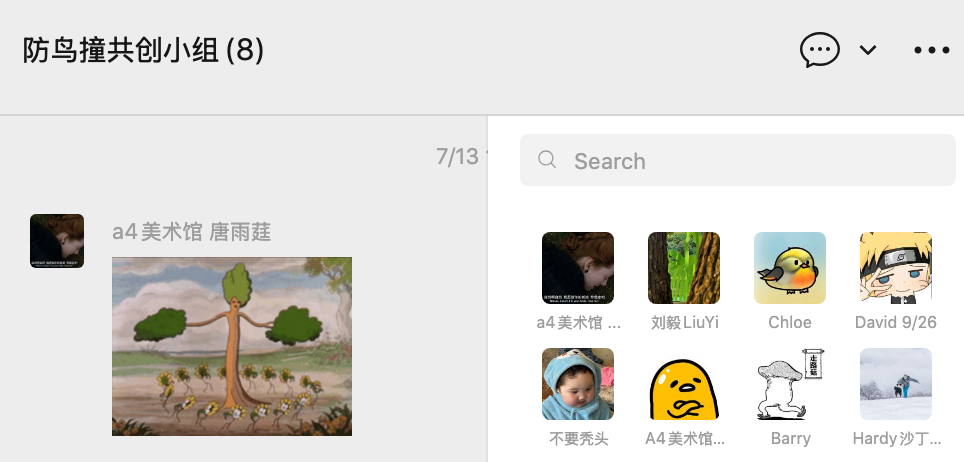Open the dancing tree image message

click(232, 346)
